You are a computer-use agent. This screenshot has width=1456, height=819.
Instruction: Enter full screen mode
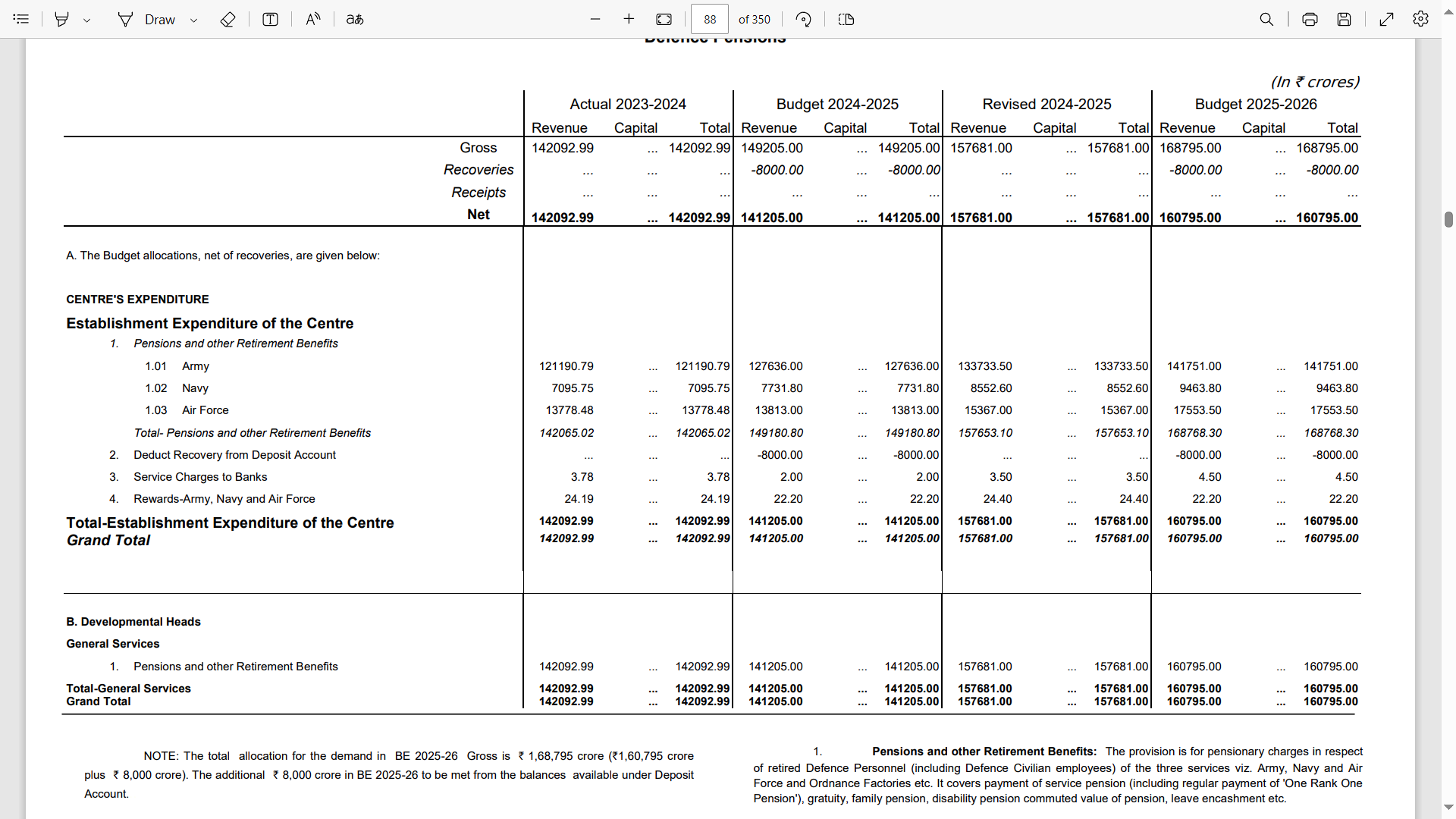pyautogui.click(x=1387, y=19)
